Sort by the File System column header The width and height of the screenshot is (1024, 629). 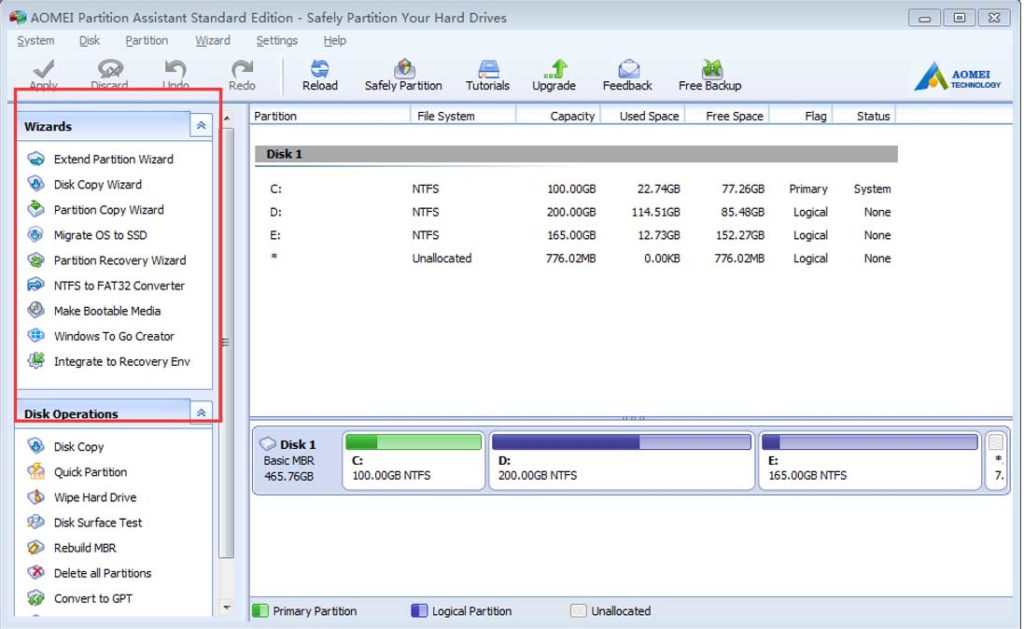tap(463, 116)
